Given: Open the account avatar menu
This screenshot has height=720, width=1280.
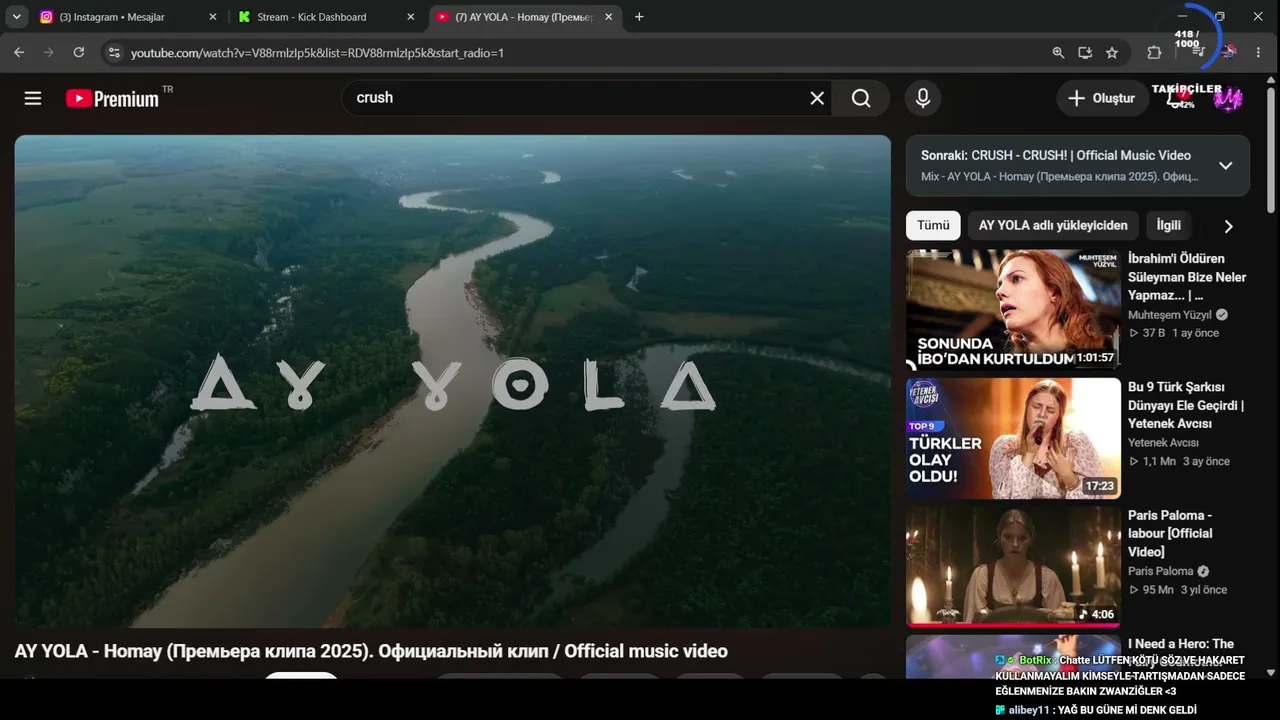Looking at the screenshot, I should click(1228, 98).
